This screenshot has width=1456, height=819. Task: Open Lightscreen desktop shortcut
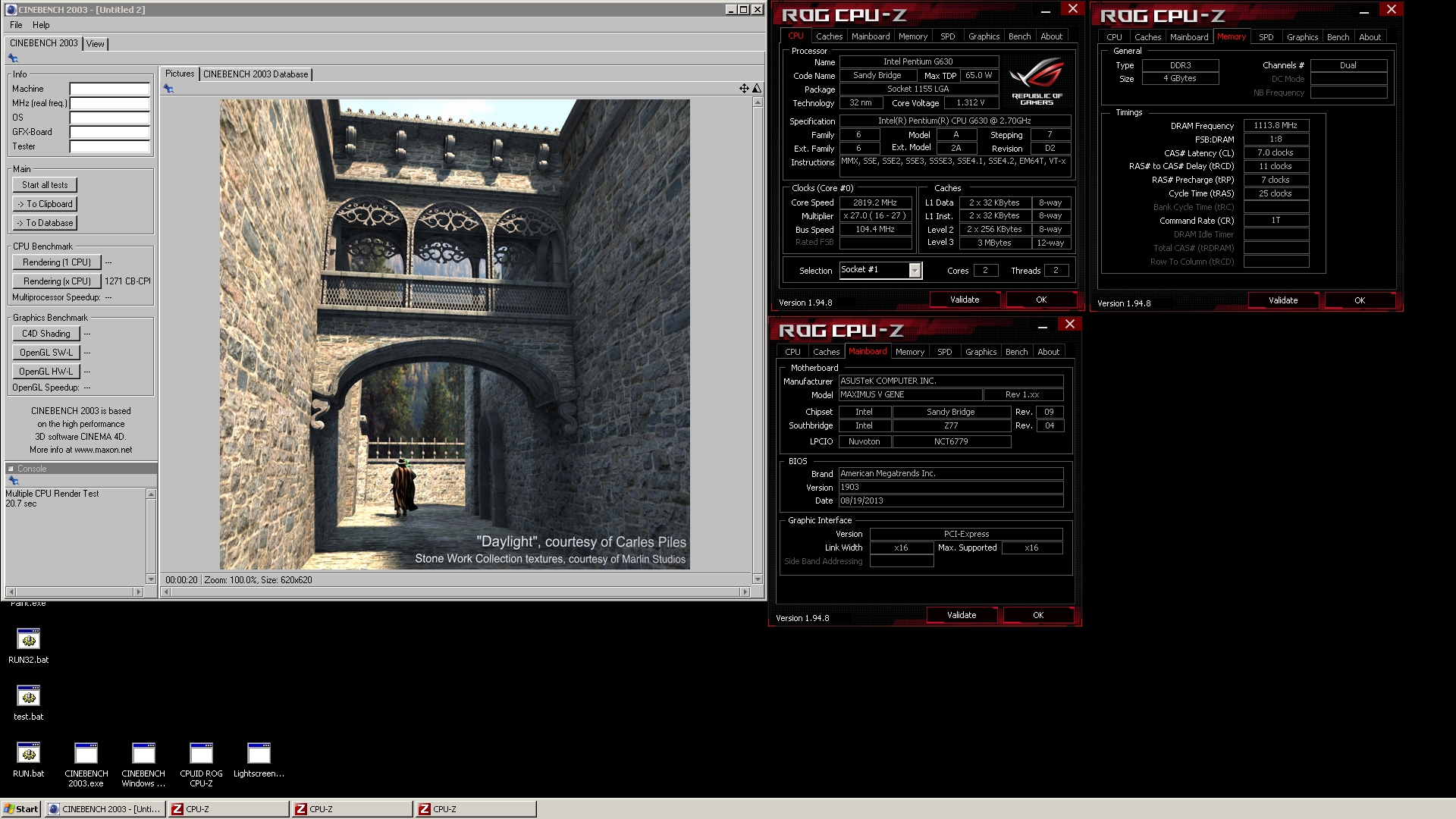(259, 760)
